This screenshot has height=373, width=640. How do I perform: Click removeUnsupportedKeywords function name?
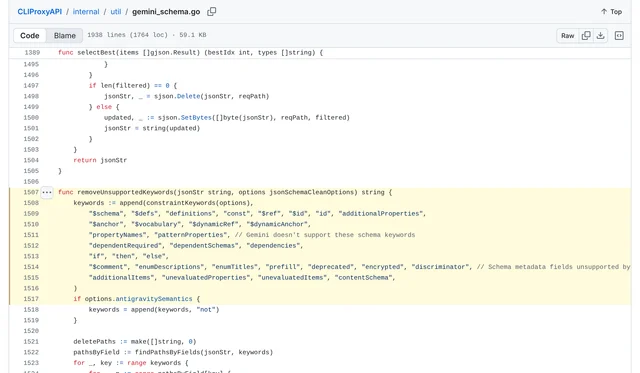pyautogui.click(x=125, y=192)
